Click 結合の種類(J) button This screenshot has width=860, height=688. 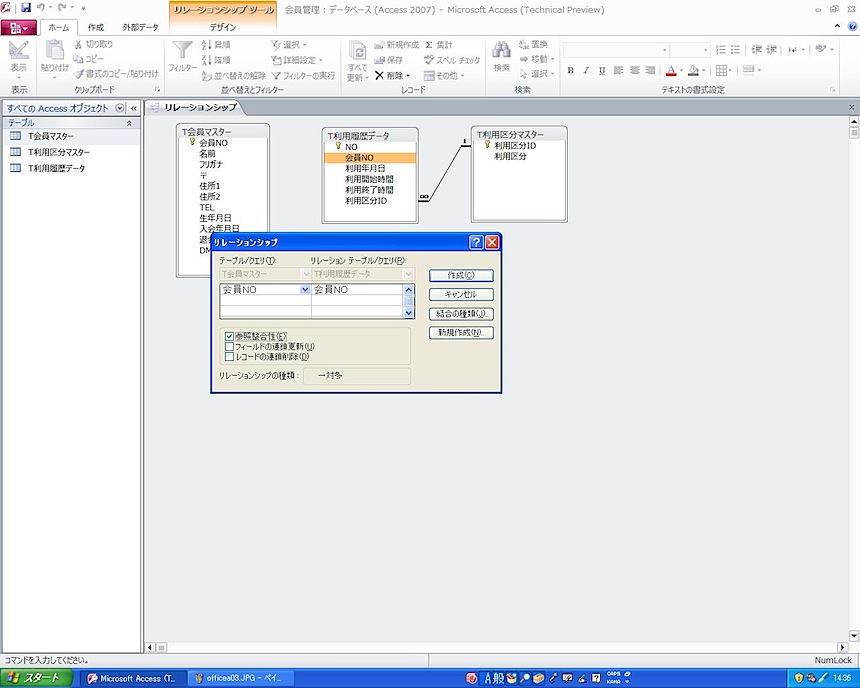[461, 314]
